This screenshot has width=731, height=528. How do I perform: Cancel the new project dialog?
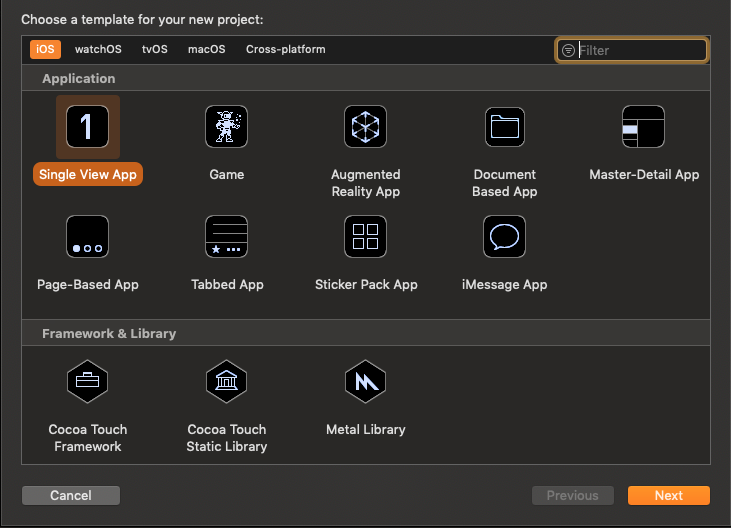click(x=71, y=495)
